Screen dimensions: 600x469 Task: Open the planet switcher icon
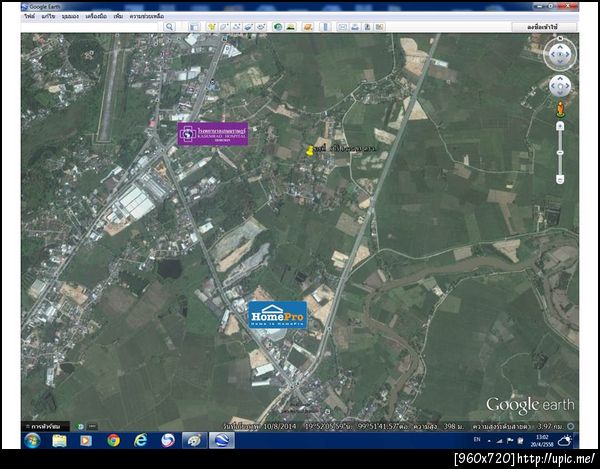point(308,27)
